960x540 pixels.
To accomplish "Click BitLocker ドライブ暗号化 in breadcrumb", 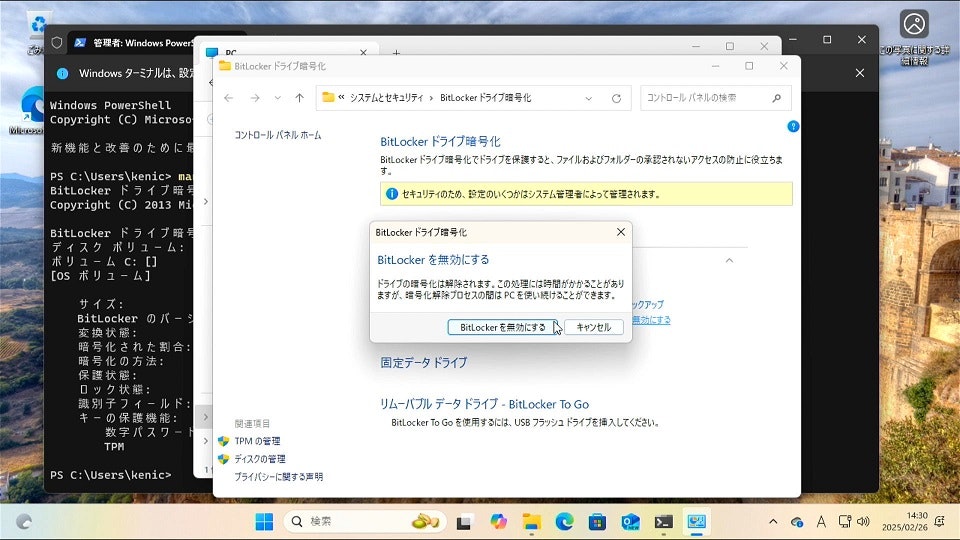I will 486,98.
